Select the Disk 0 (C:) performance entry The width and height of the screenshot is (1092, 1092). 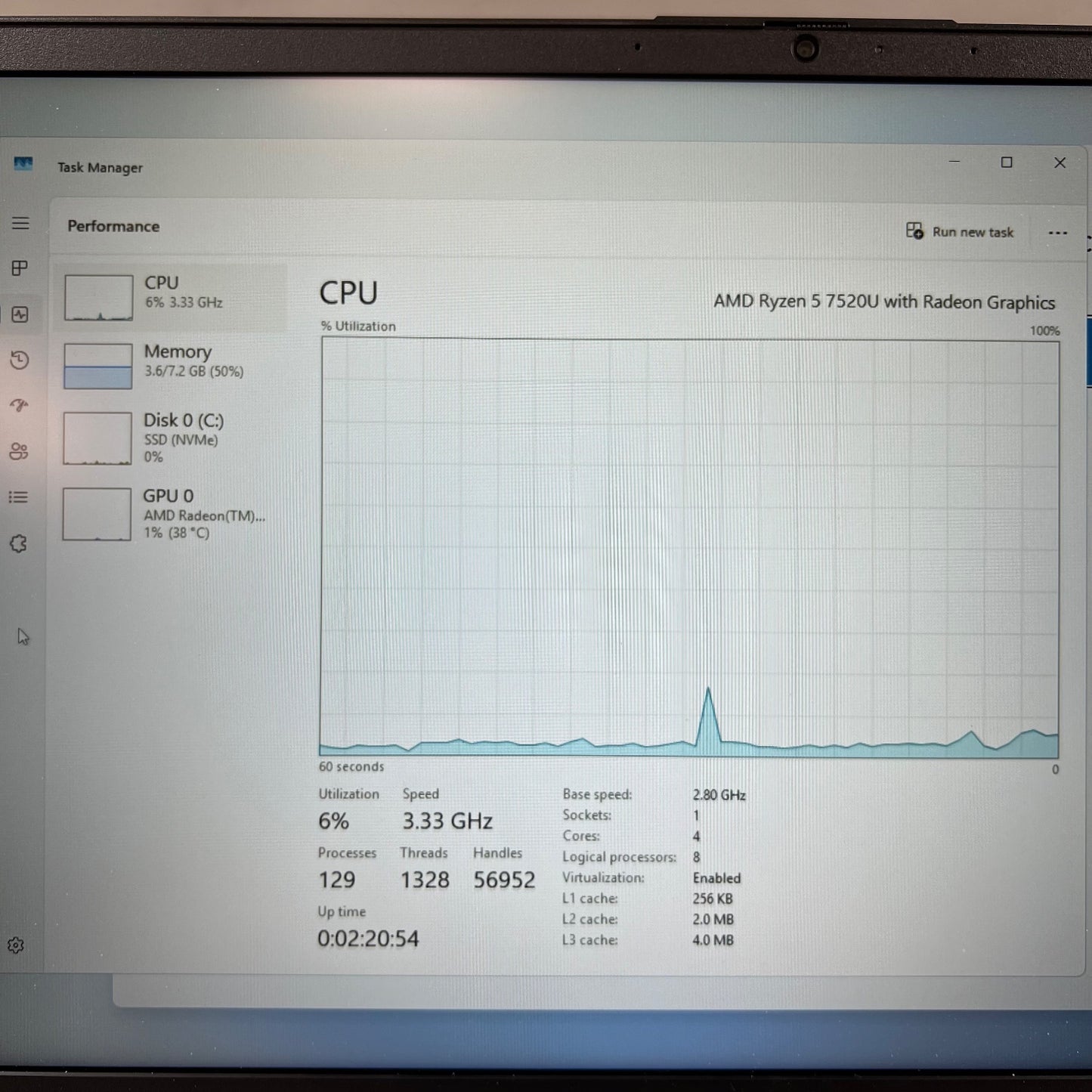[x=169, y=438]
